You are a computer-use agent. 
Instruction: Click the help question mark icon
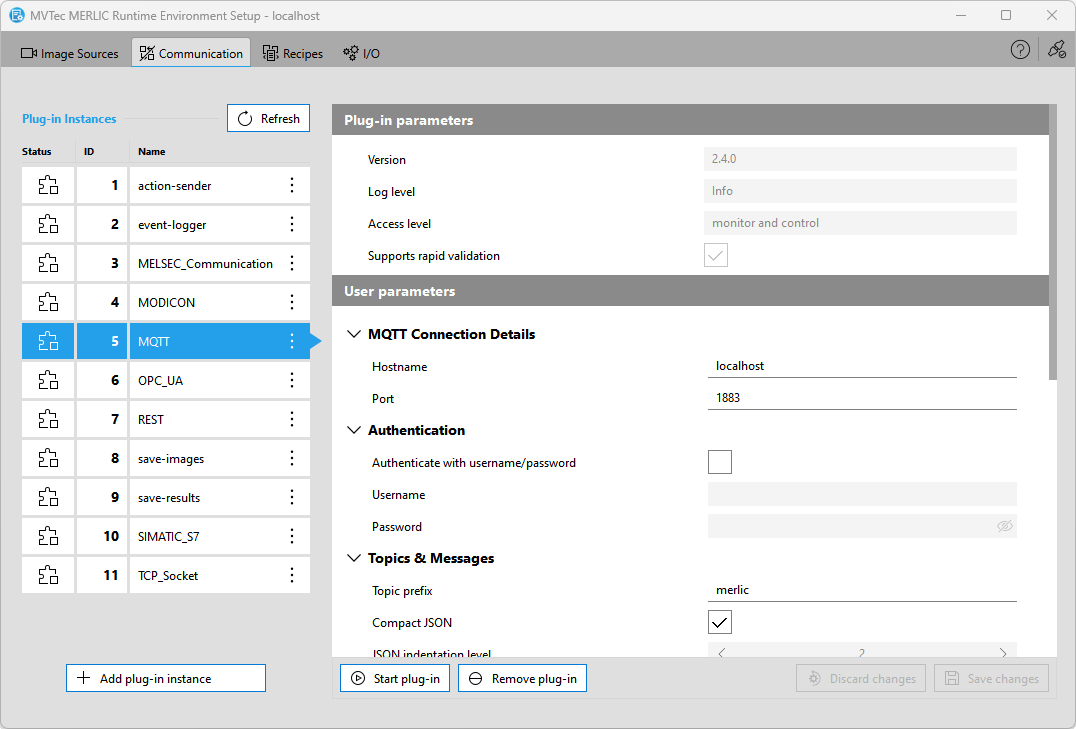click(1020, 50)
